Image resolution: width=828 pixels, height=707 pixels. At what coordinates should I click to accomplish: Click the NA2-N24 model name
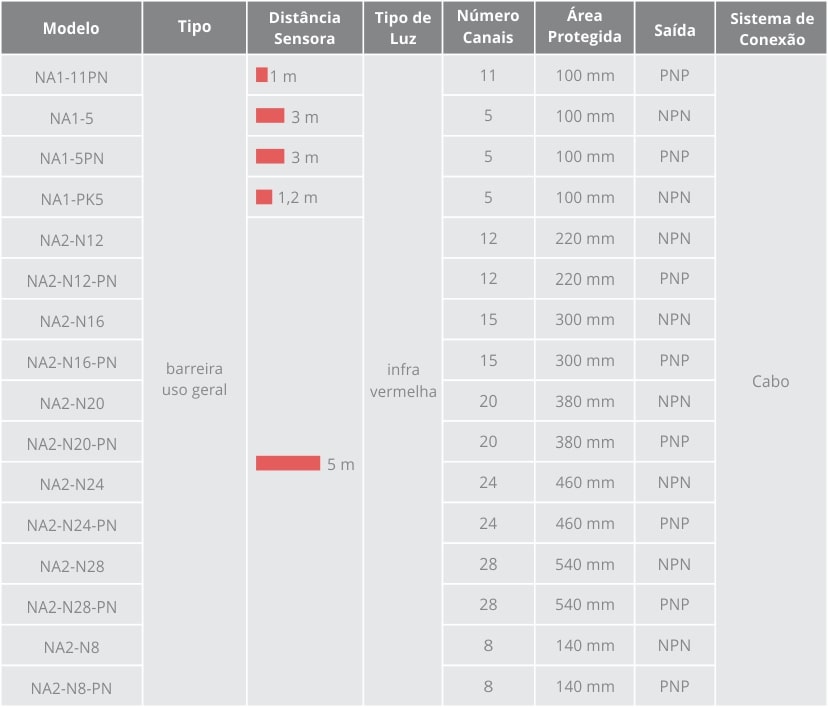click(71, 485)
